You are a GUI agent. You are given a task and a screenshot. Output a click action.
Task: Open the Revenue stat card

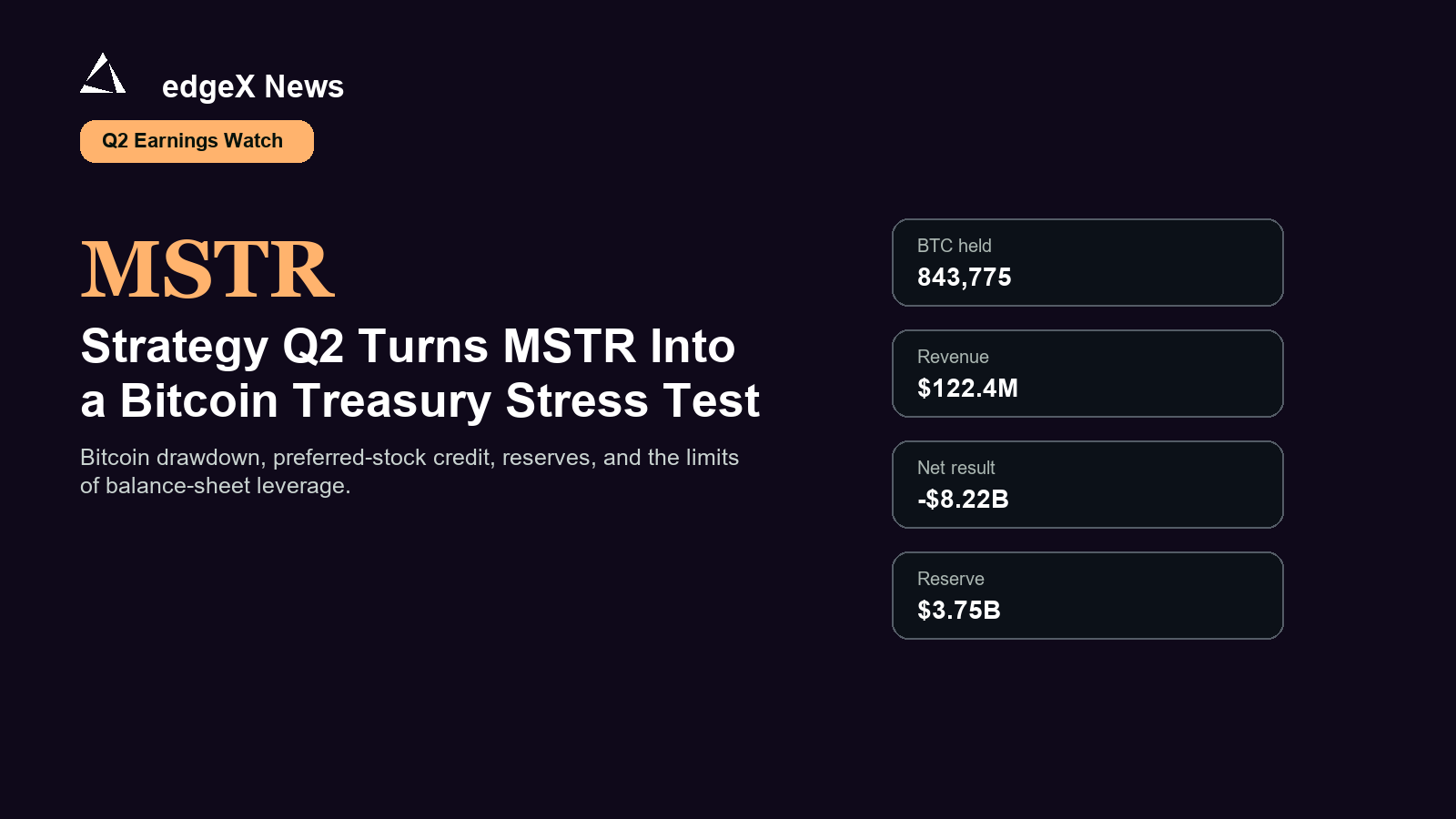pyautogui.click(x=1087, y=373)
